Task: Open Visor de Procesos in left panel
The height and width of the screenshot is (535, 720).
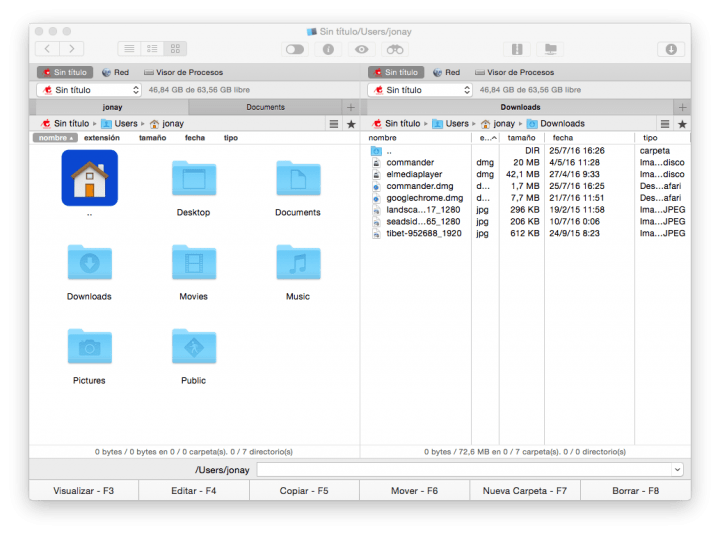Action: 183,72
